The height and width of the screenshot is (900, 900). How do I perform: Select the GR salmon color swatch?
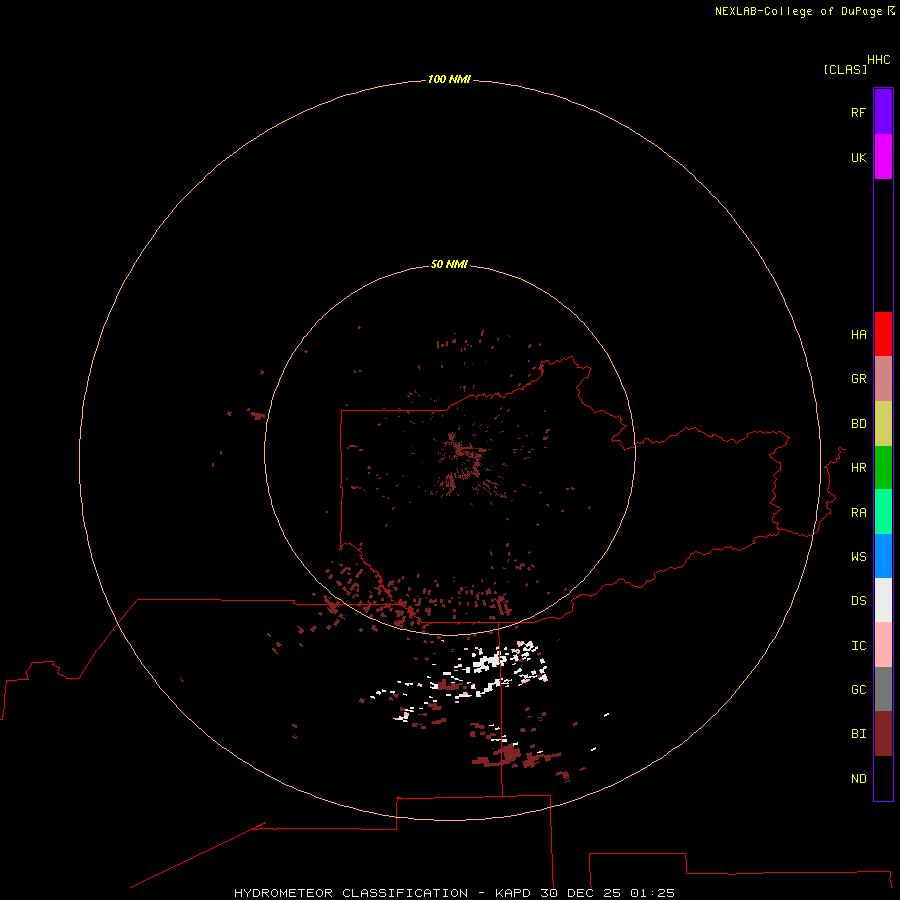[x=883, y=379]
